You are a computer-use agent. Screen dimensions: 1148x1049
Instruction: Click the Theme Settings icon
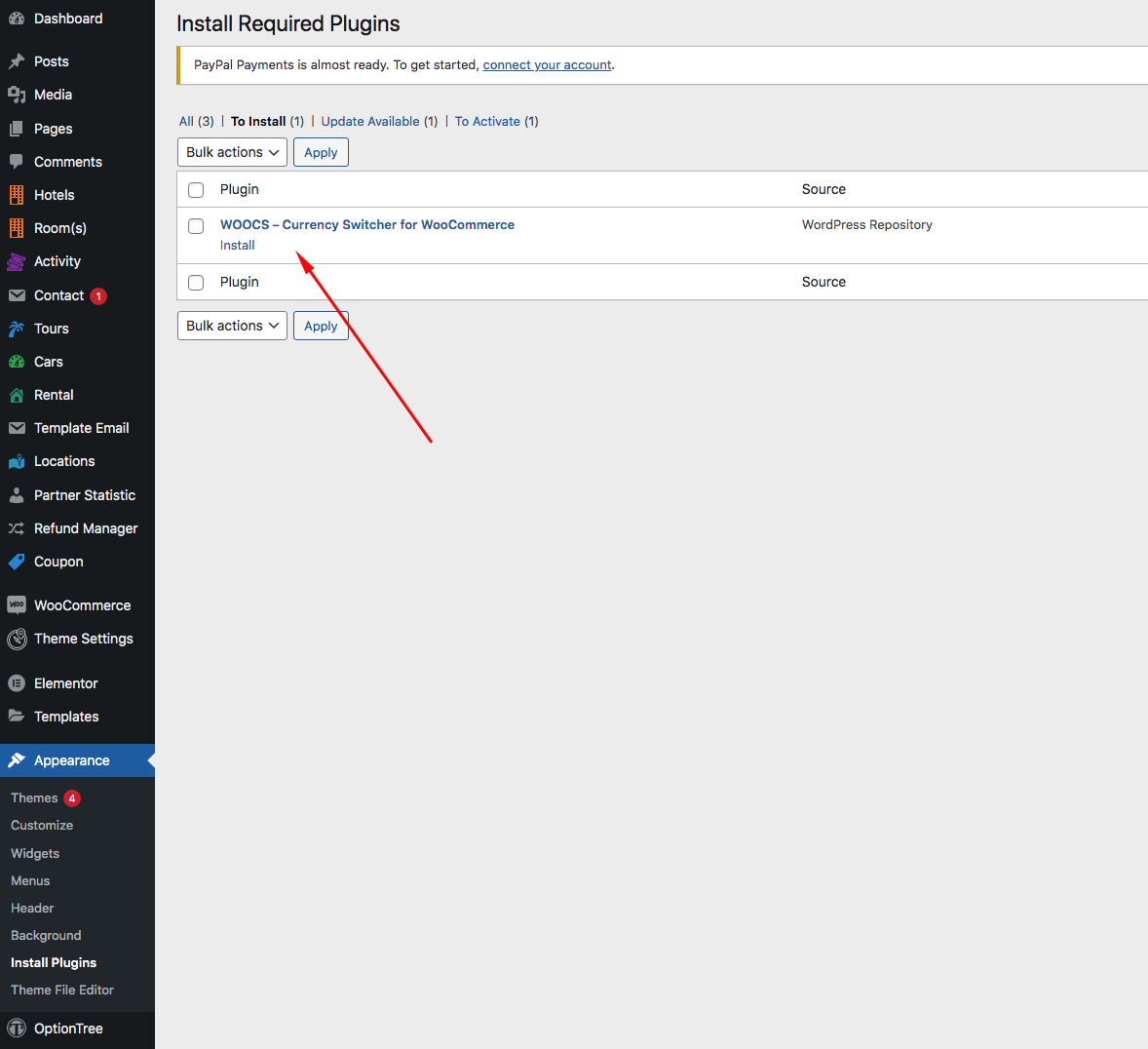point(17,639)
